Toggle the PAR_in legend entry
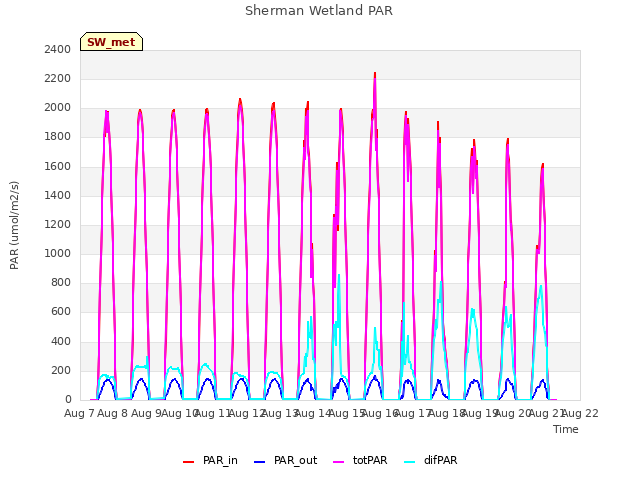 point(210,460)
